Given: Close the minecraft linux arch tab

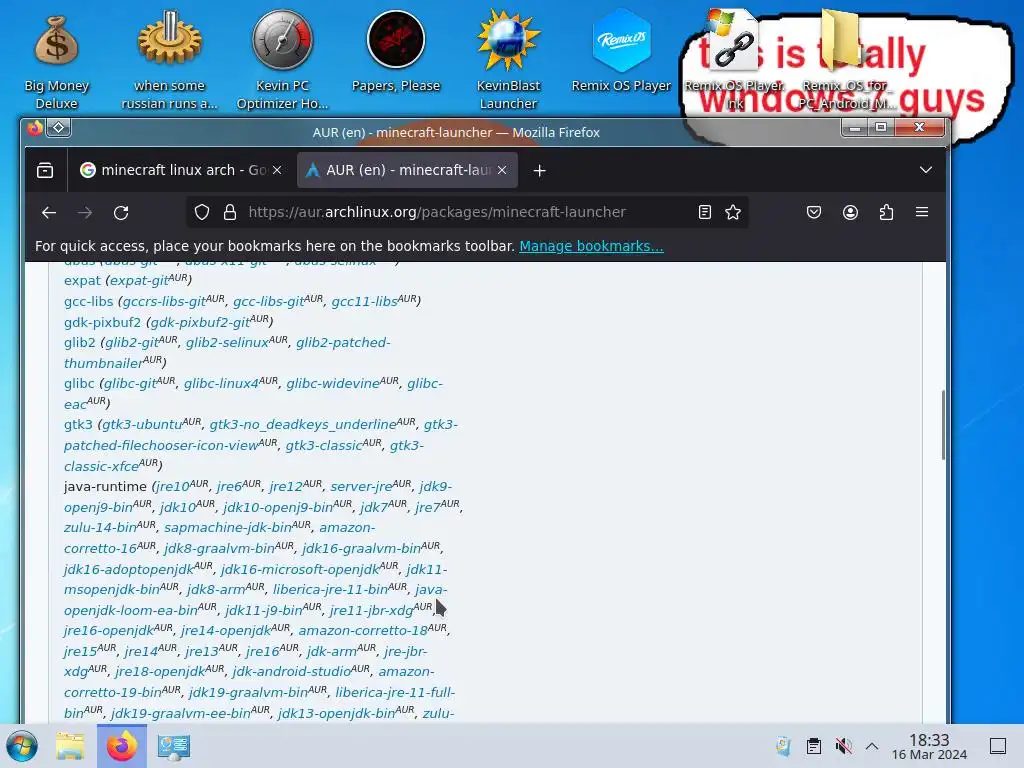Looking at the screenshot, I should pos(277,170).
